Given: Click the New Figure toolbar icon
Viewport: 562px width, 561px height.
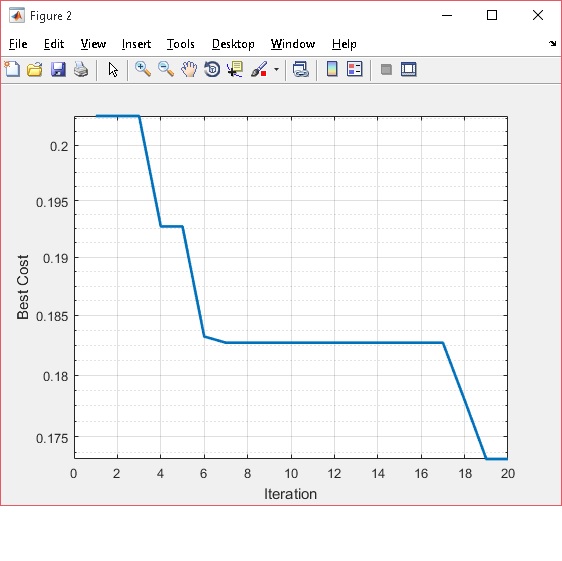Looking at the screenshot, I should (x=12, y=69).
